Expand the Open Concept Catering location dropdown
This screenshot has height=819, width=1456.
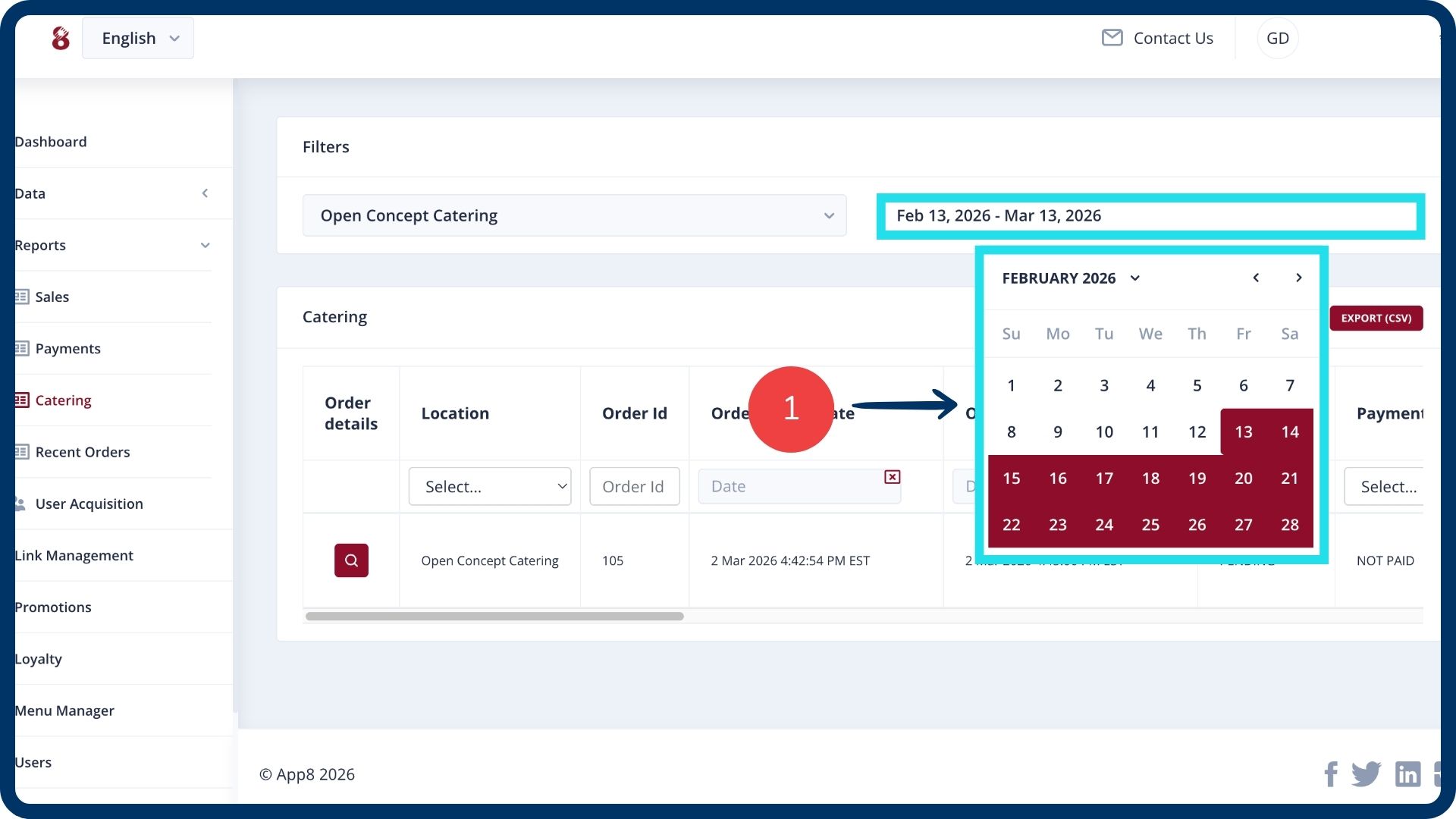click(574, 215)
